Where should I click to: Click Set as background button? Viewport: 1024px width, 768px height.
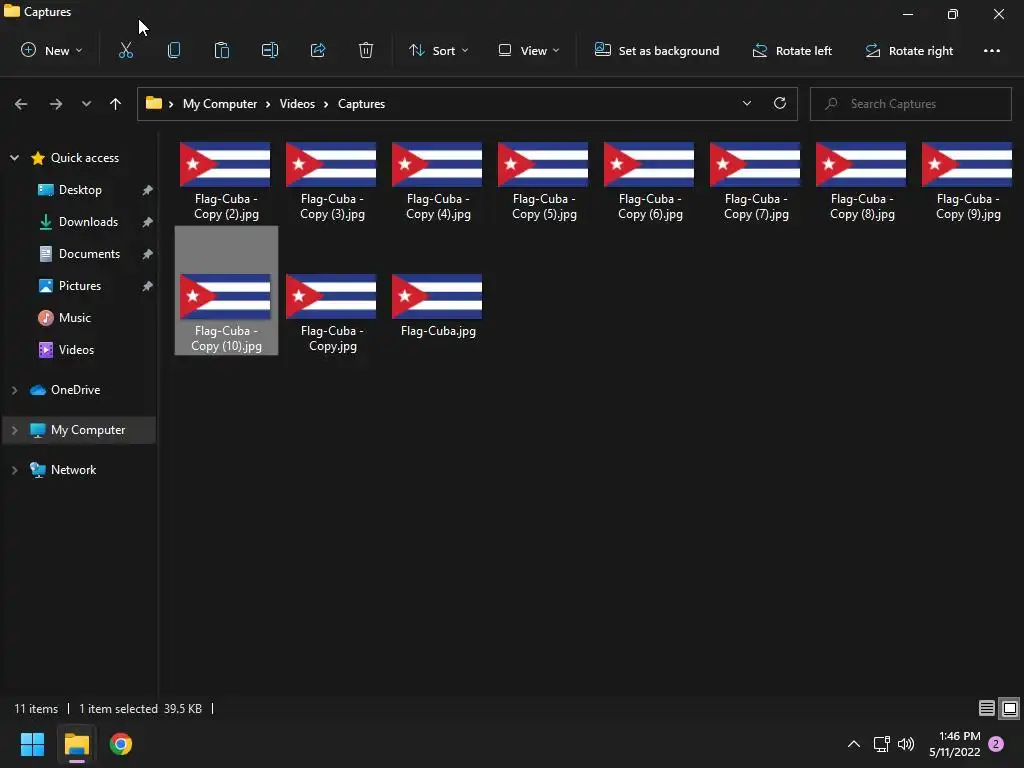point(656,50)
